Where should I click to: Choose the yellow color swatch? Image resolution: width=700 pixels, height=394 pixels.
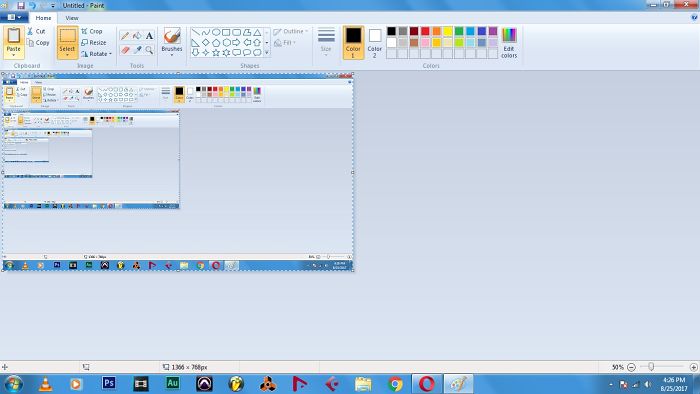[448, 31]
